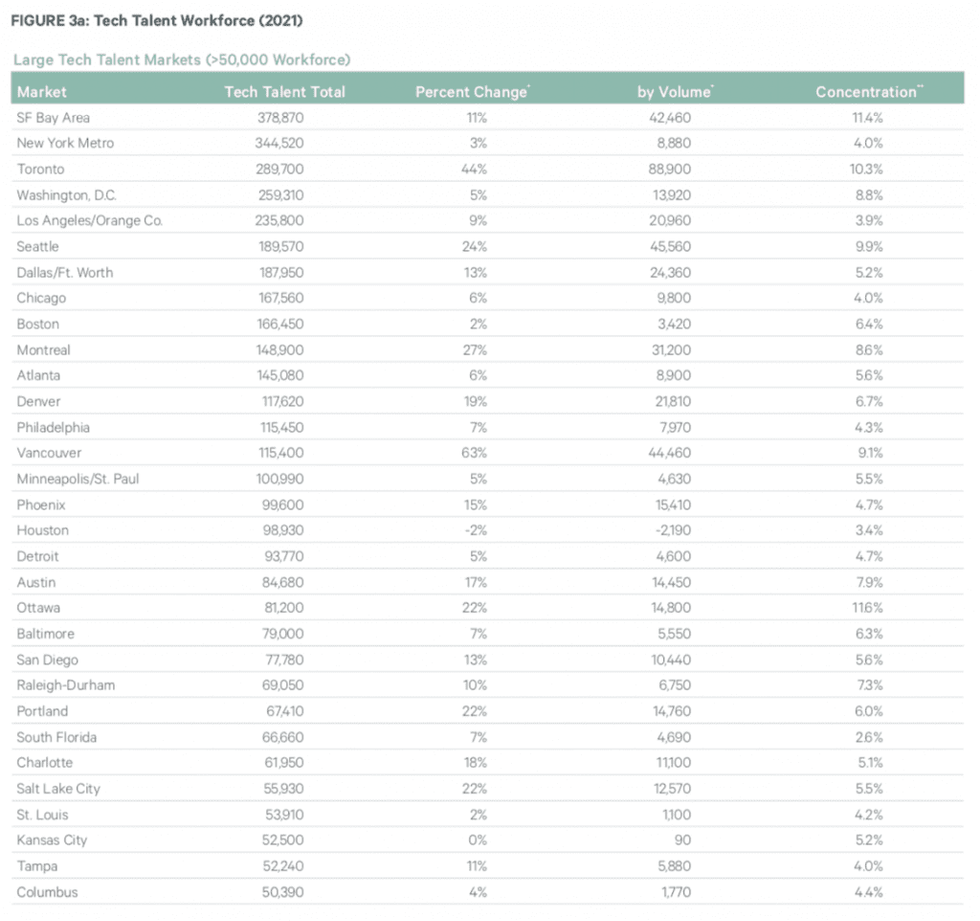Click Montreal's 31,200 volume value

pos(671,350)
